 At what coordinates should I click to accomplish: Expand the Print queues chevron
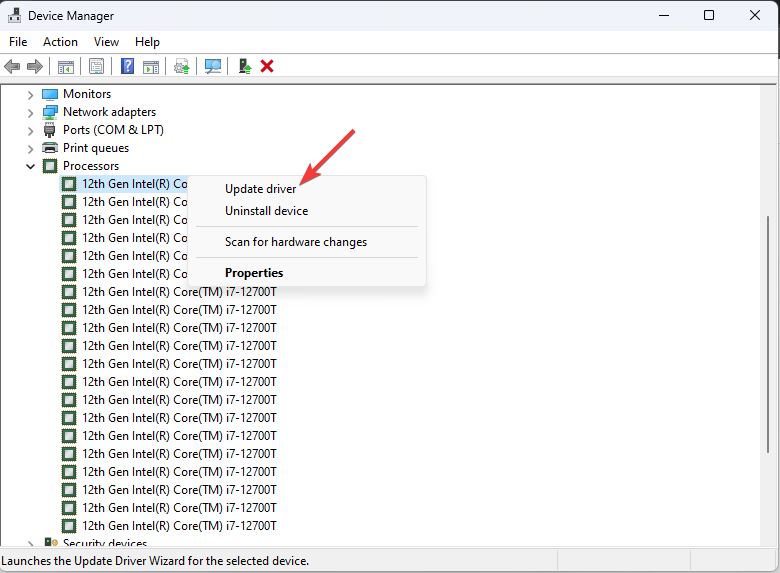(x=30, y=149)
